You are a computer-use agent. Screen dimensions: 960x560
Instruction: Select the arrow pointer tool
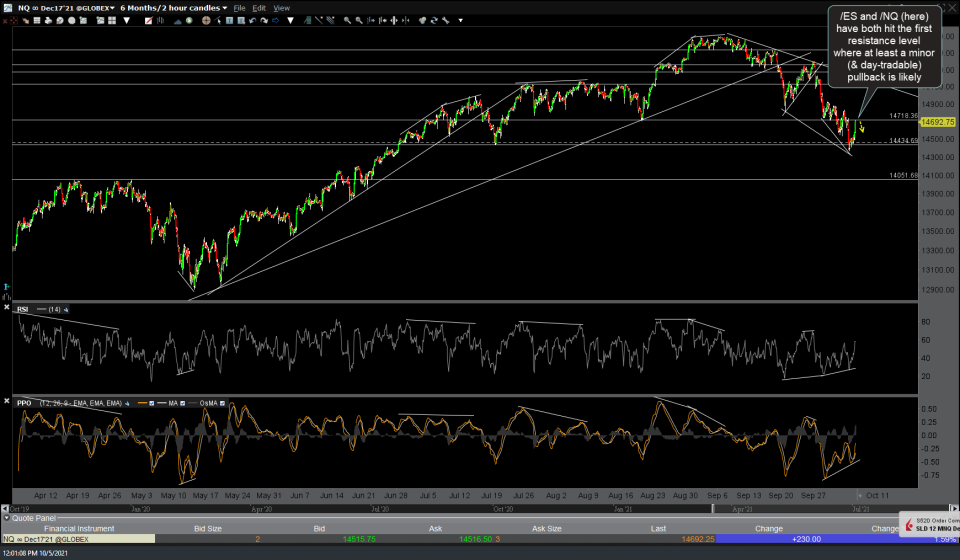[218, 20]
